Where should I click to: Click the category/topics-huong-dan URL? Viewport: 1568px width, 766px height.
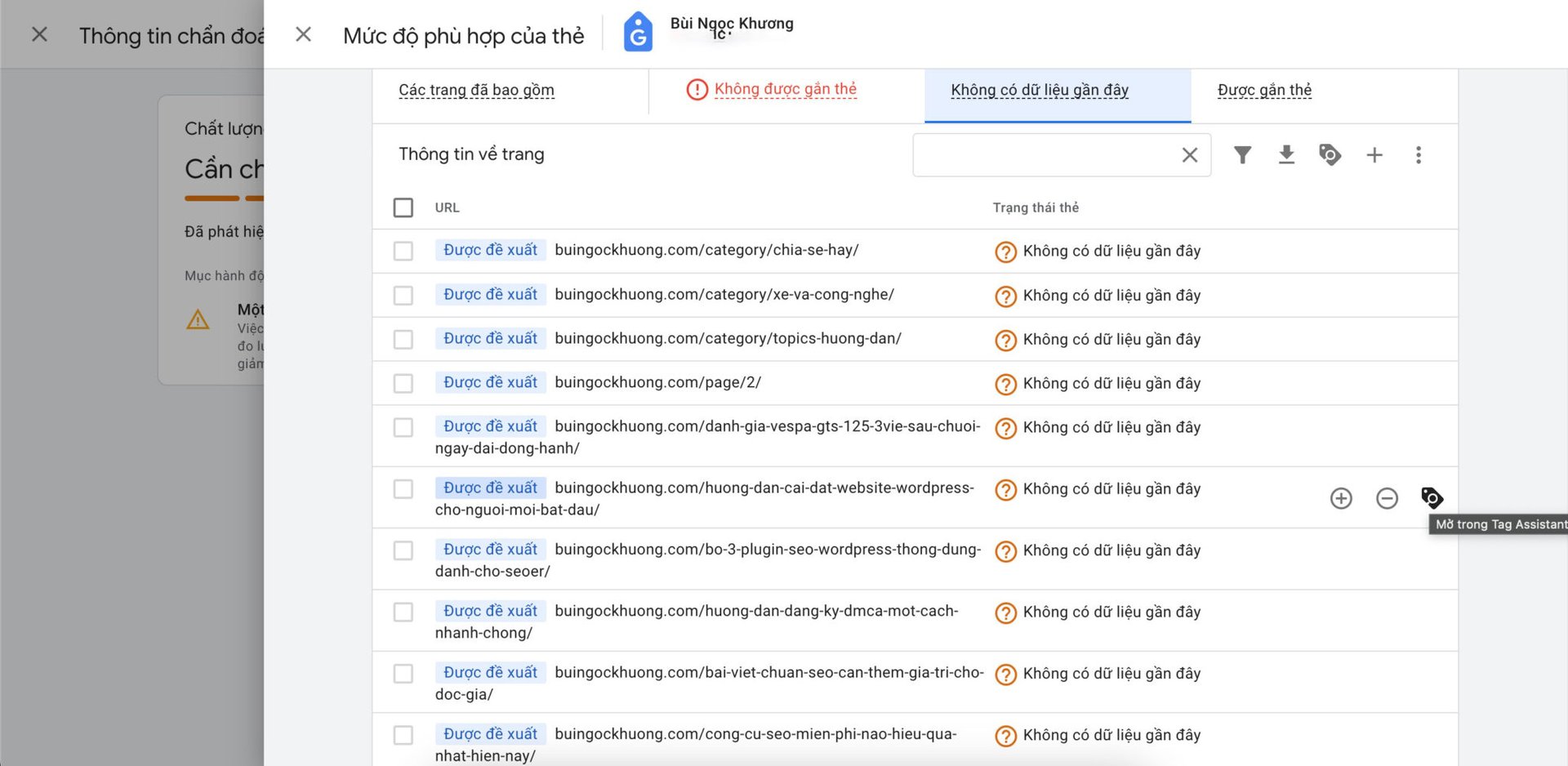click(728, 339)
